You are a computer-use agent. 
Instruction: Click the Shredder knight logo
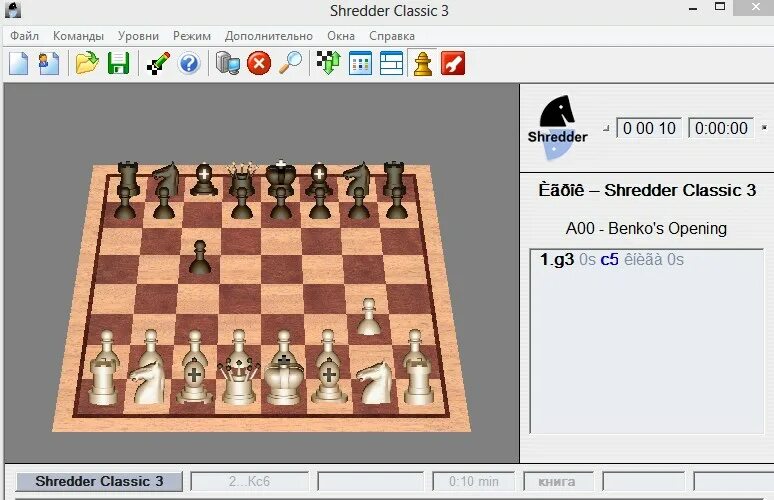tap(558, 127)
